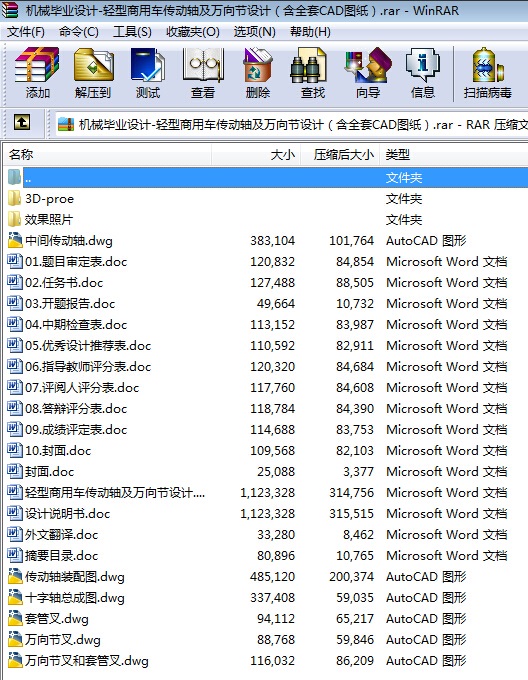The height and width of the screenshot is (680, 528).
Task: Click the packed size value 3,377
Action: 358,471
